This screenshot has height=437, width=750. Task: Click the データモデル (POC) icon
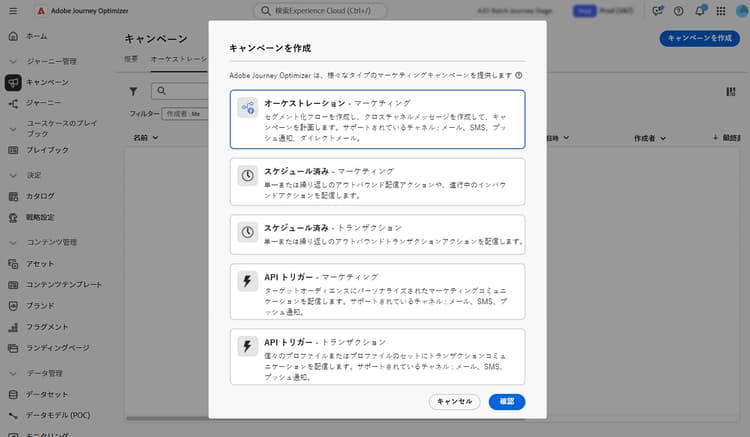pyautogui.click(x=13, y=415)
